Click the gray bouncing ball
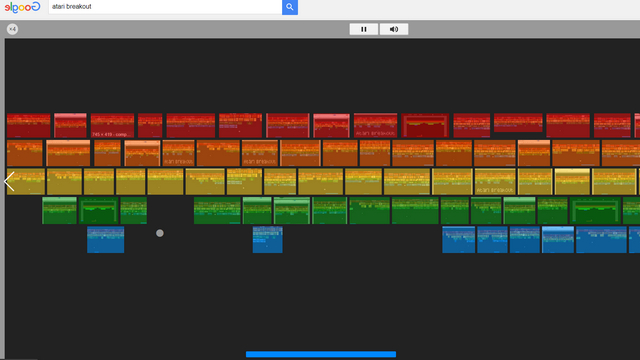 pos(160,233)
